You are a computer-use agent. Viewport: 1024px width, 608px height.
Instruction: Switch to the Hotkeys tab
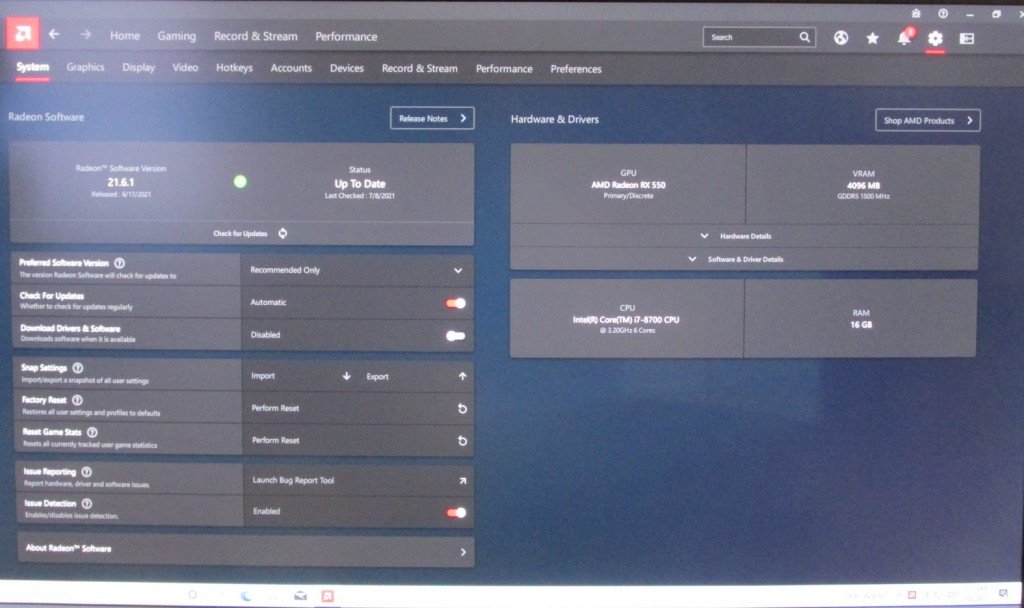coord(234,68)
